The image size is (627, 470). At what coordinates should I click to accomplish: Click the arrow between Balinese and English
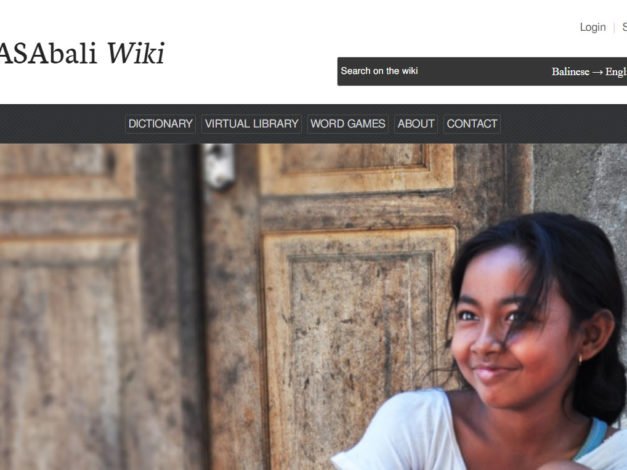(597, 72)
